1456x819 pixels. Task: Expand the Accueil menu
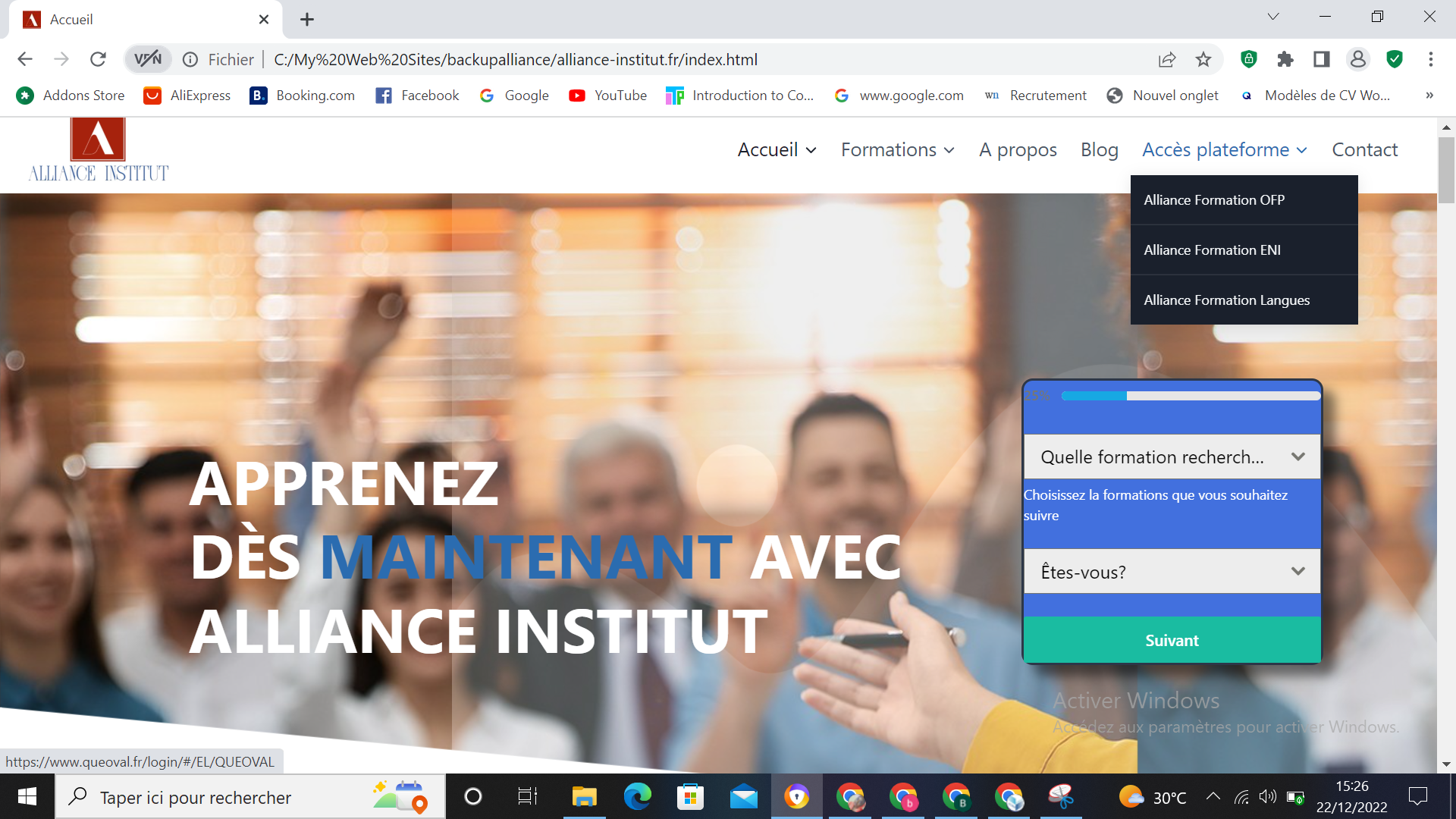coord(777,150)
